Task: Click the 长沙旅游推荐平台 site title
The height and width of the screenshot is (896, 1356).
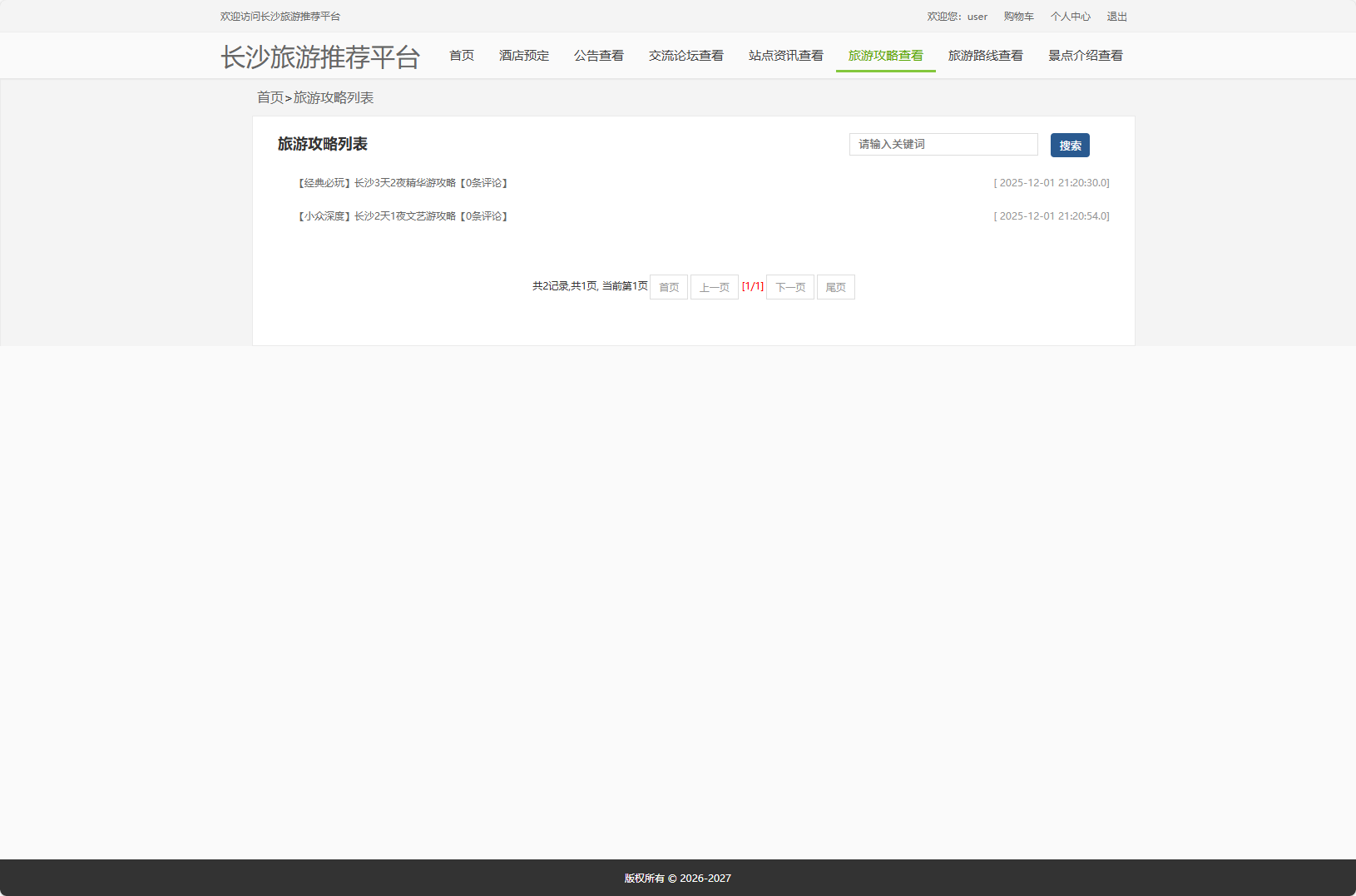Action: (x=319, y=56)
